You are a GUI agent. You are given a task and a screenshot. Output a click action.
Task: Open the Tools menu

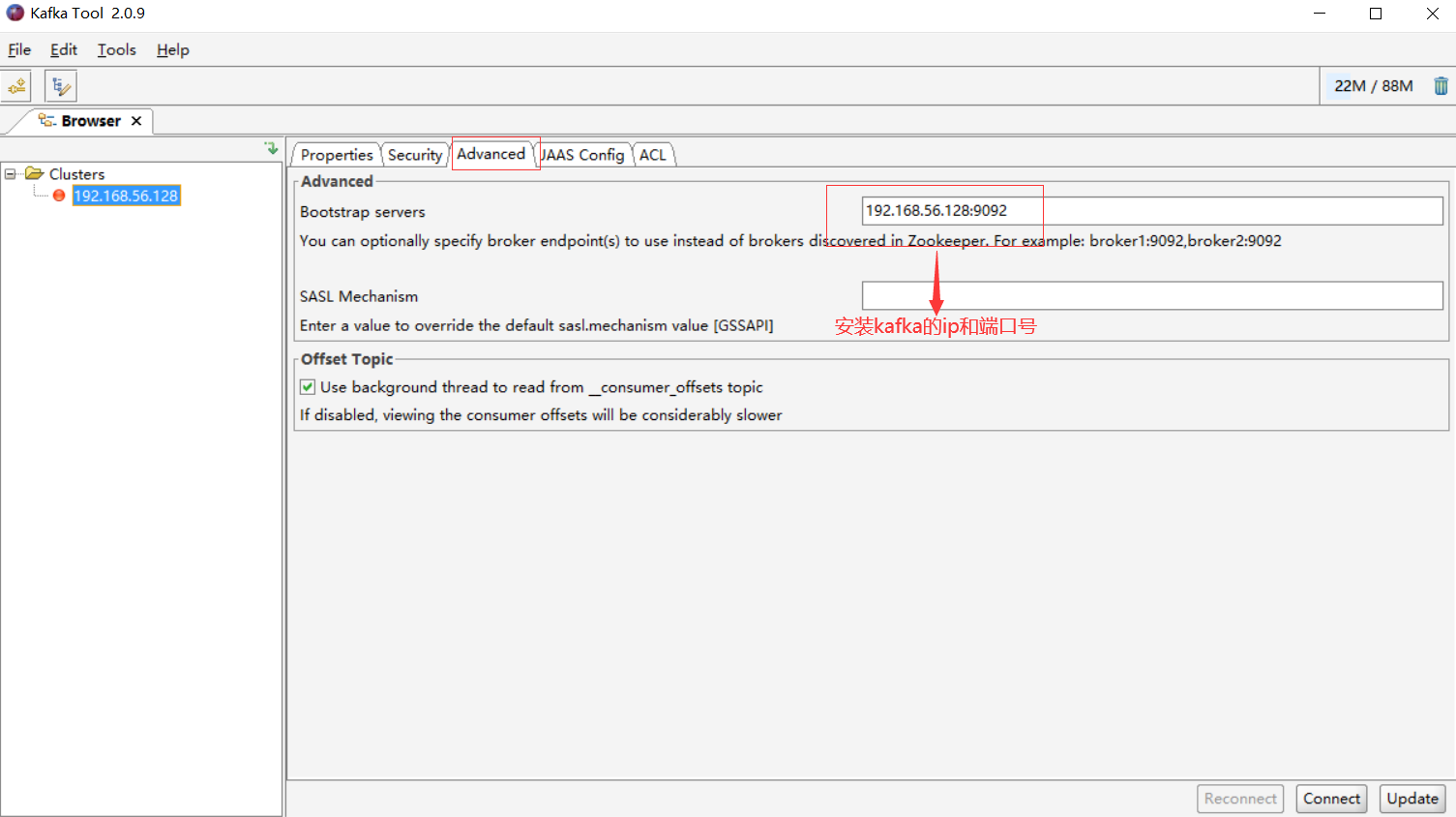coord(117,49)
